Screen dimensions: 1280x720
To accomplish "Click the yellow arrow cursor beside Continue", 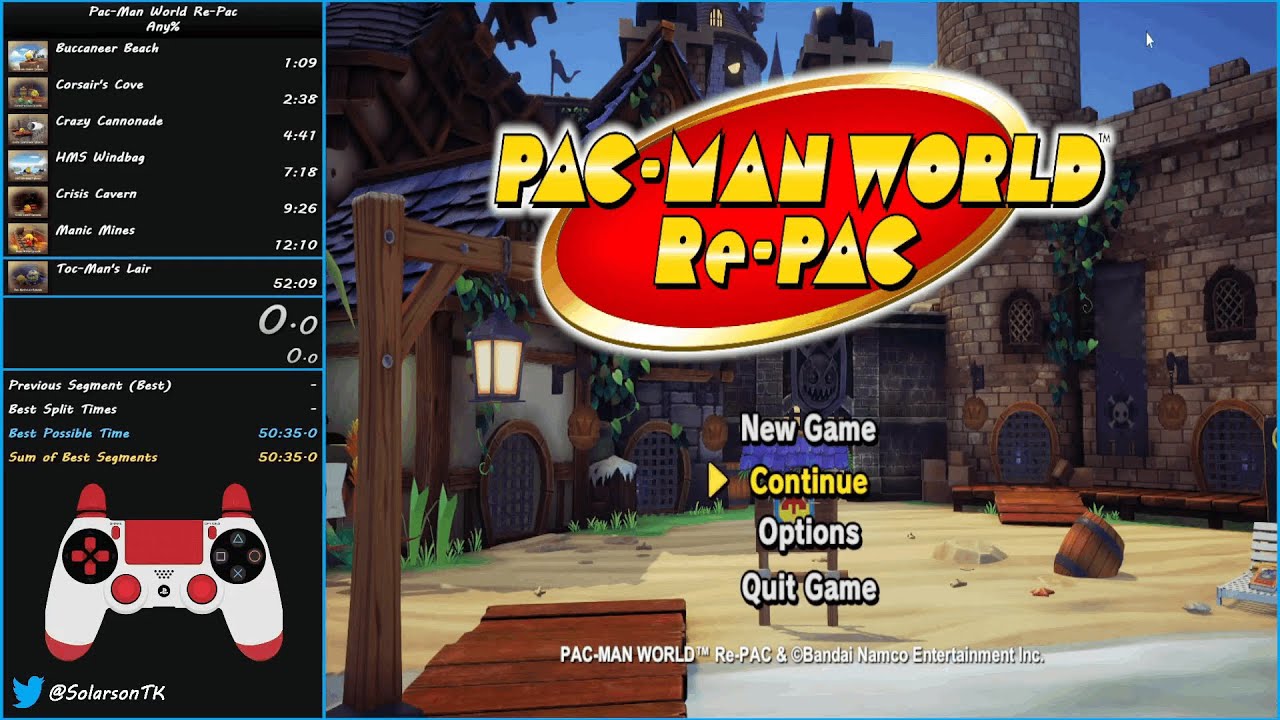I will [717, 482].
